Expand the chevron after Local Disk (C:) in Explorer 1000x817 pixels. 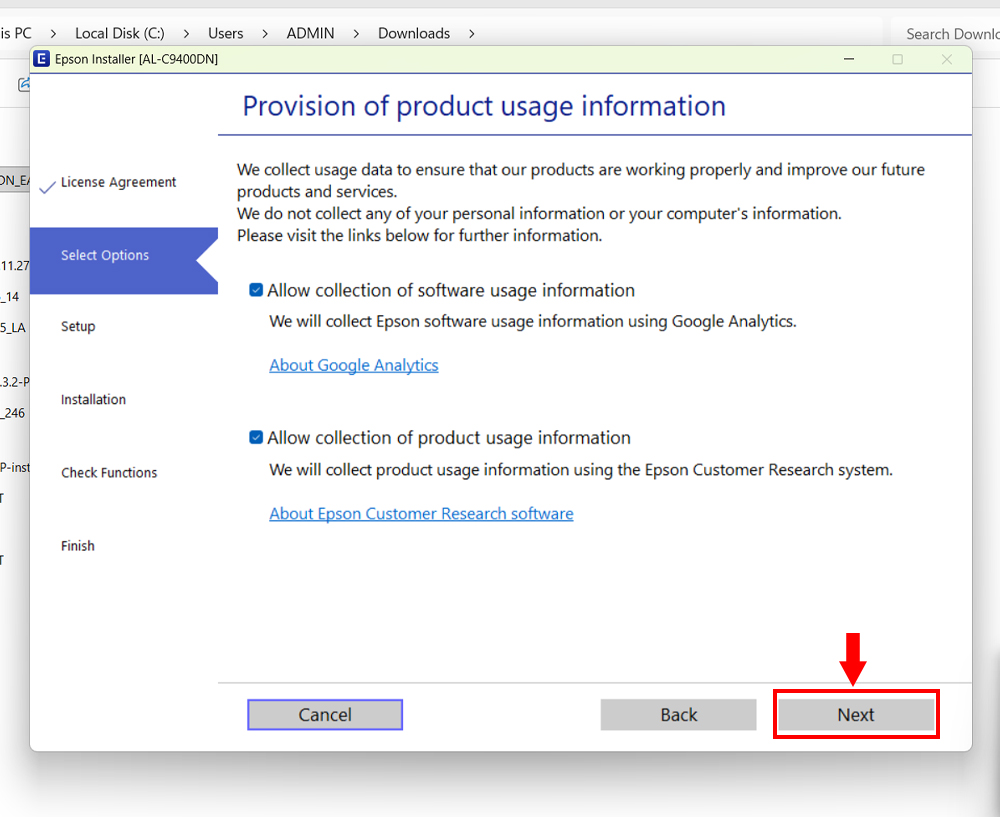point(186,34)
